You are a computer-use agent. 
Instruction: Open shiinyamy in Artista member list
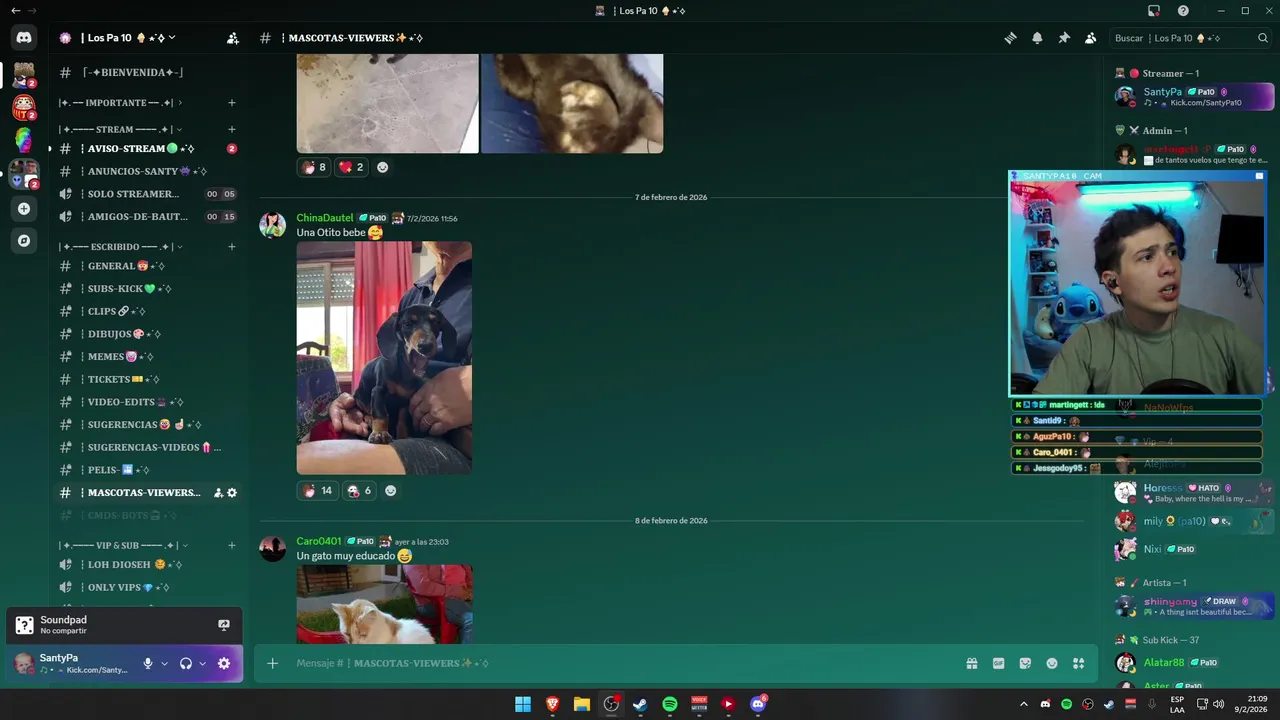coord(1194,606)
